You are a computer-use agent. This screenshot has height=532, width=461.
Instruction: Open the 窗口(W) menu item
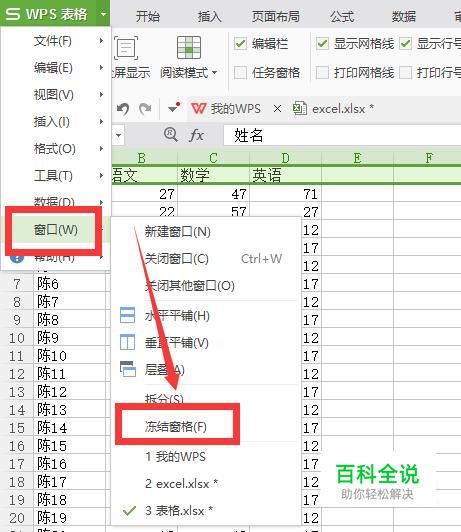click(x=56, y=230)
